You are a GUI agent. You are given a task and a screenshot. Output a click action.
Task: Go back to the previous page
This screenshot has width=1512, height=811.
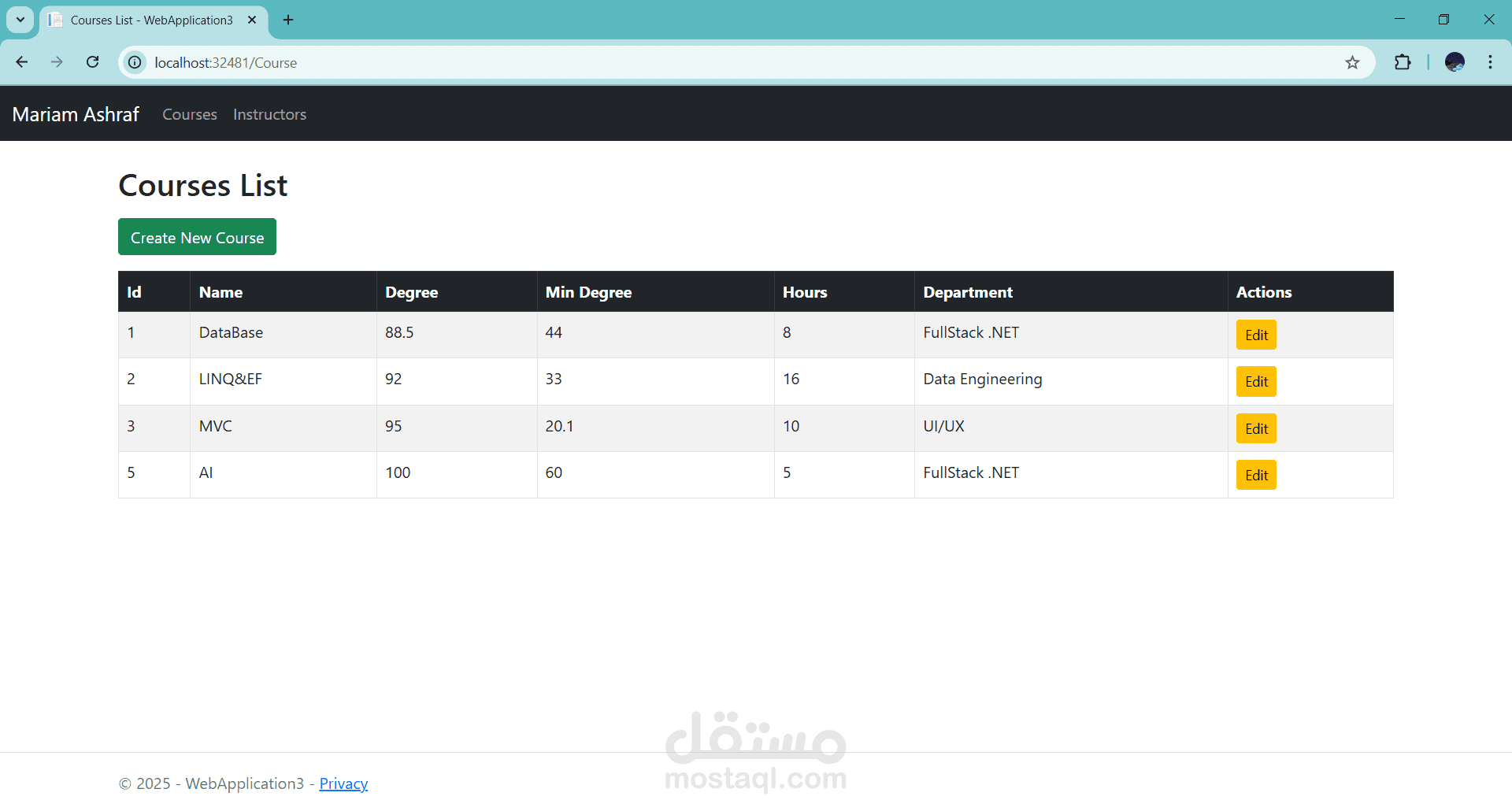pos(22,62)
